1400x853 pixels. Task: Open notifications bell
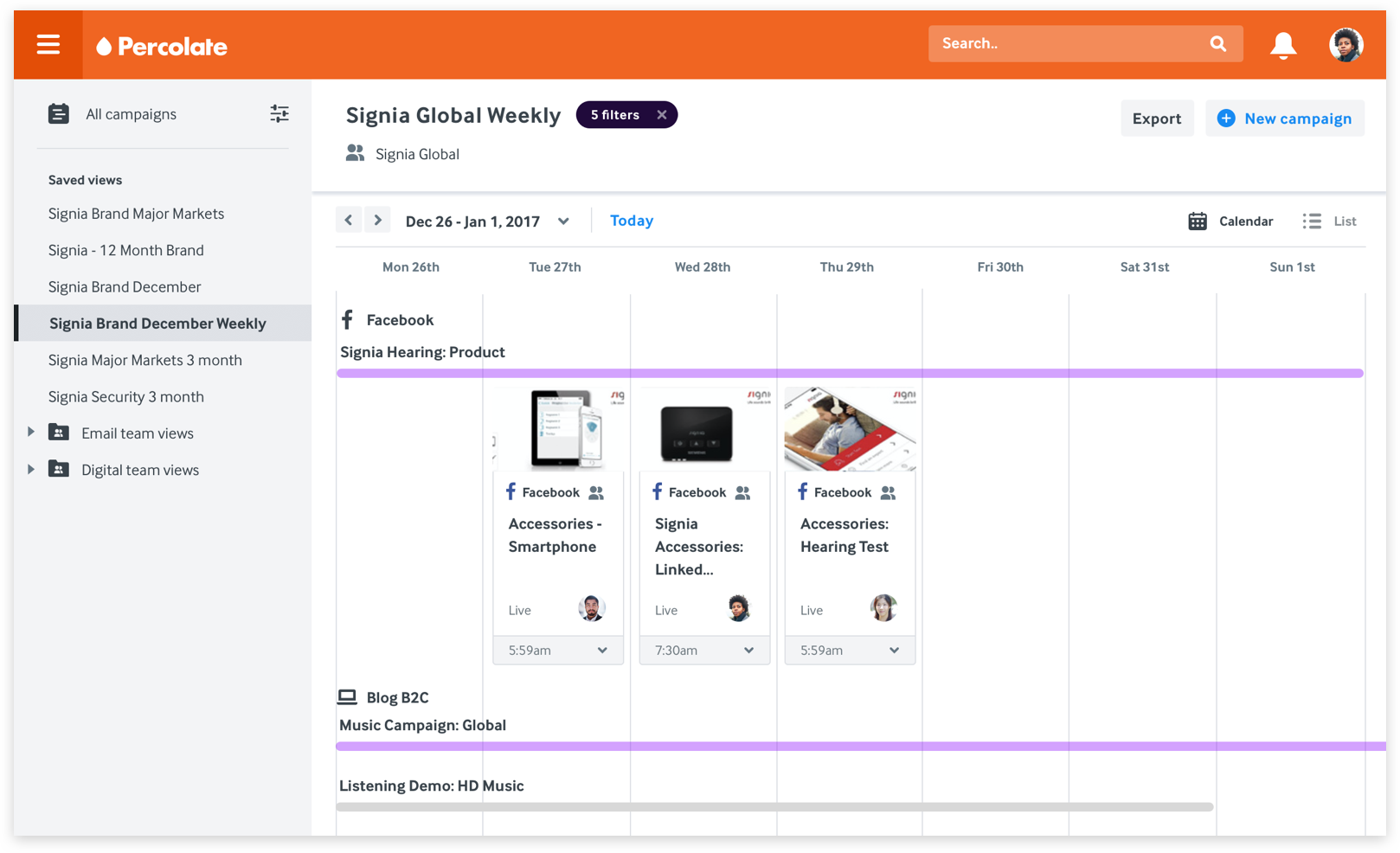point(1283,45)
